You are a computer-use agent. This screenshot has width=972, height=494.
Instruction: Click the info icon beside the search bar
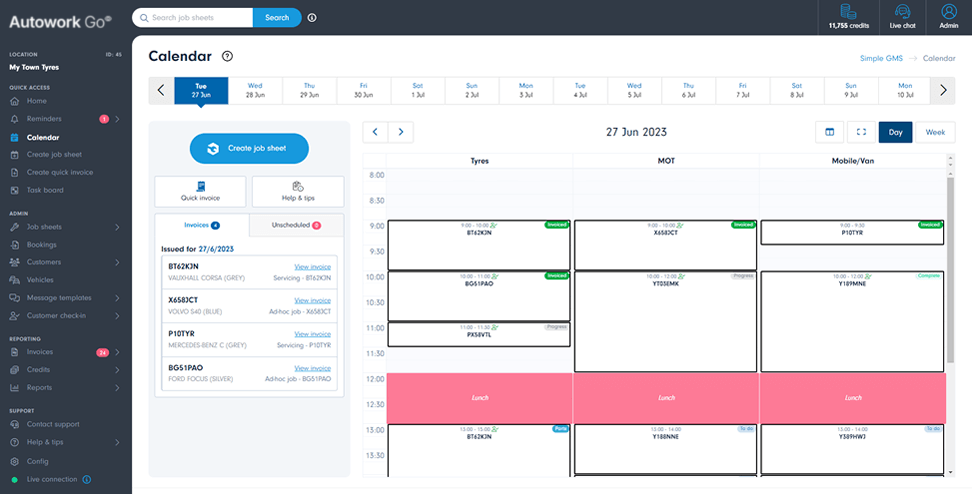tap(312, 17)
